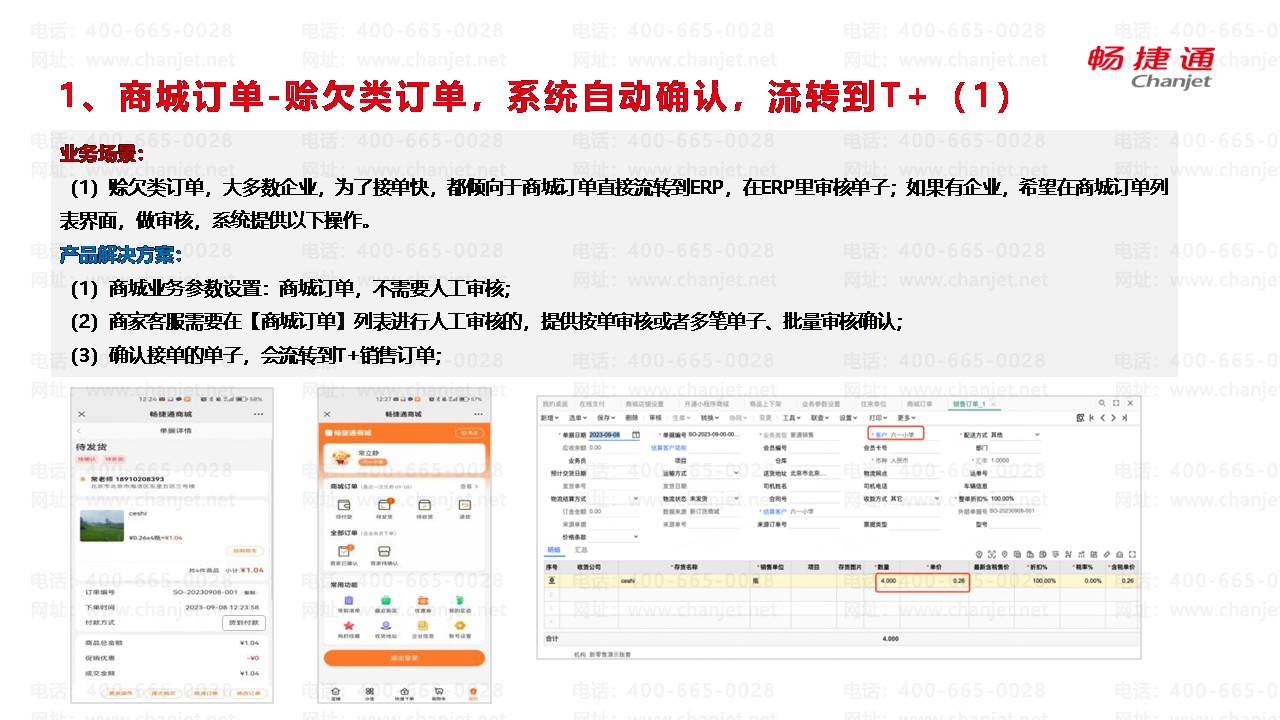Switch to the 在线支付 tab
This screenshot has width=1280, height=720.
[592, 403]
